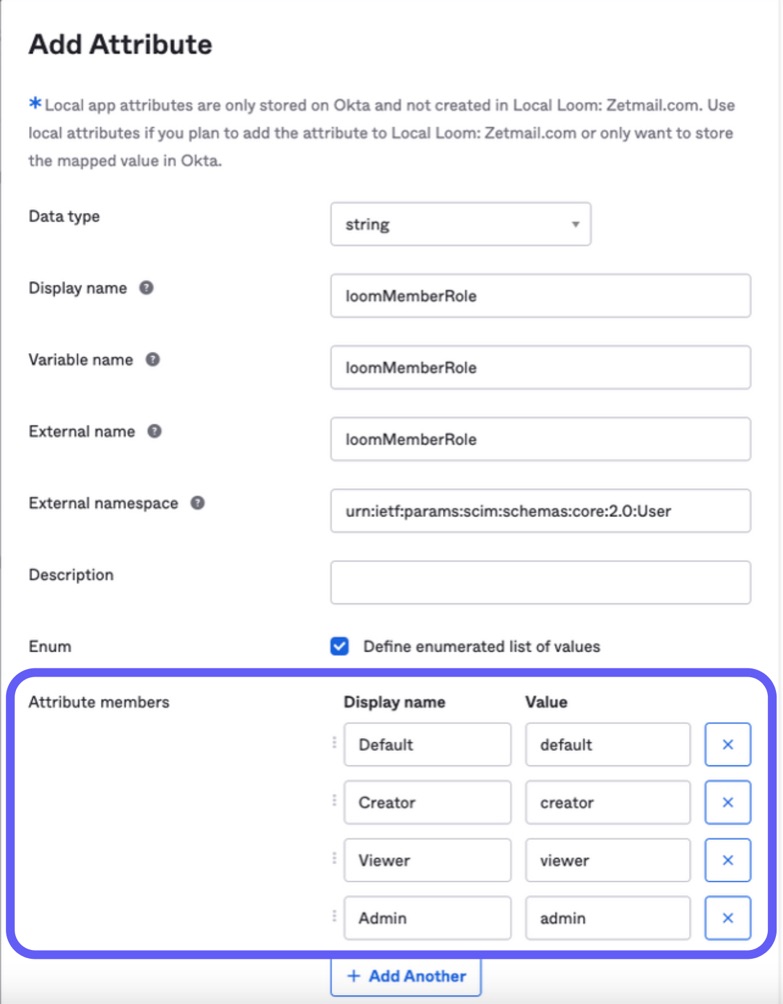Remove the Creator attribute member row
Image resolution: width=783 pixels, height=1004 pixels.
[x=727, y=803]
